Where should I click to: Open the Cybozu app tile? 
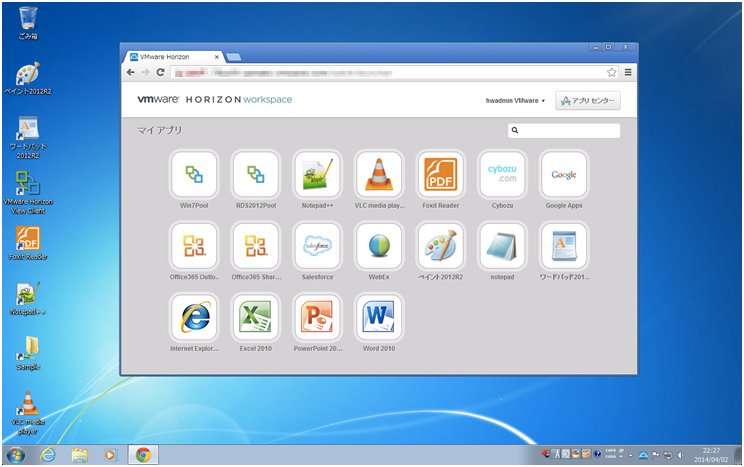502,175
